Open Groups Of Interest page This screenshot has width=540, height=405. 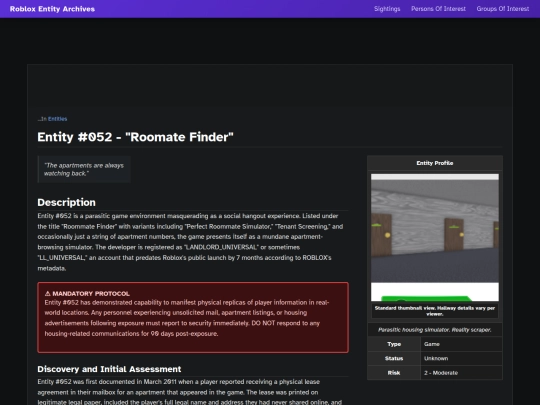pos(502,9)
